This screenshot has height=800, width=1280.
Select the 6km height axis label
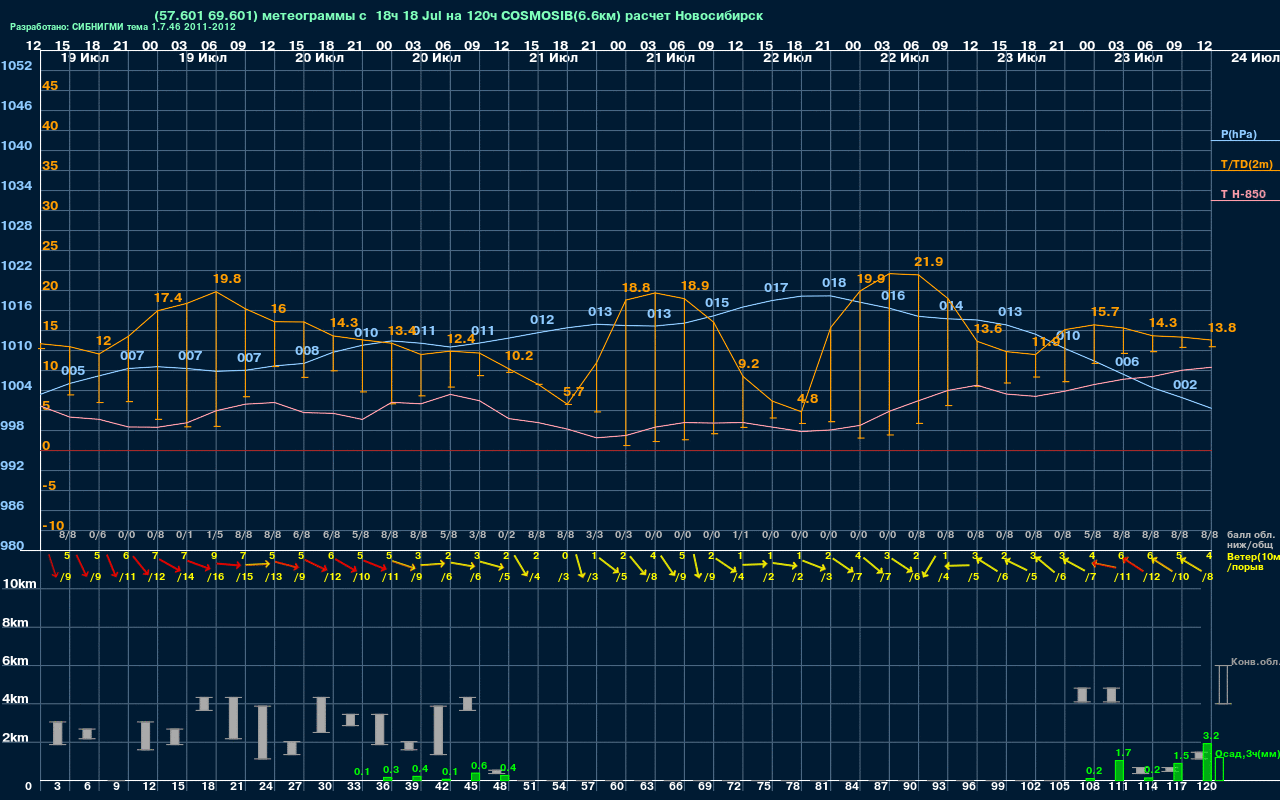point(14,662)
